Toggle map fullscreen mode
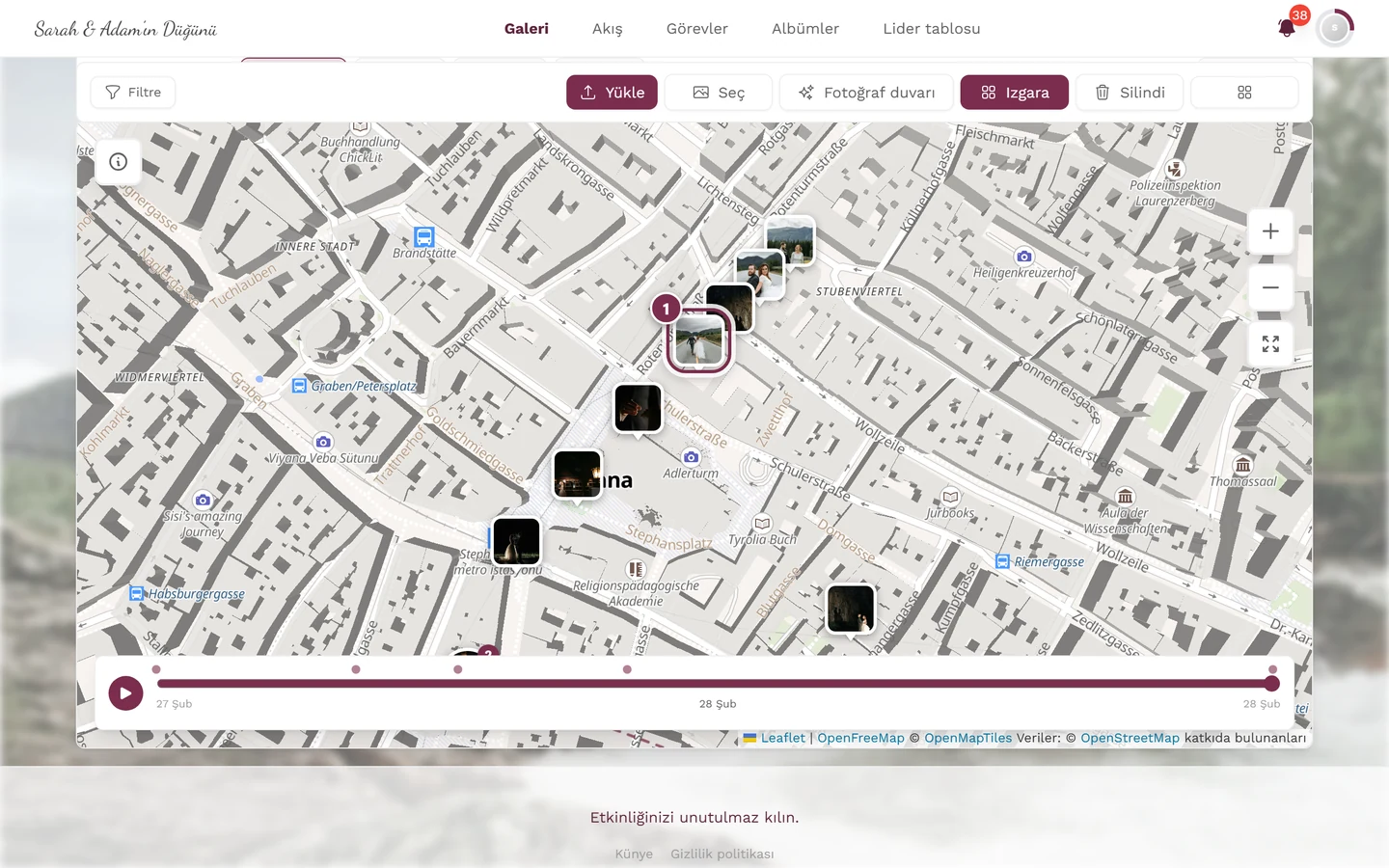 point(1270,343)
